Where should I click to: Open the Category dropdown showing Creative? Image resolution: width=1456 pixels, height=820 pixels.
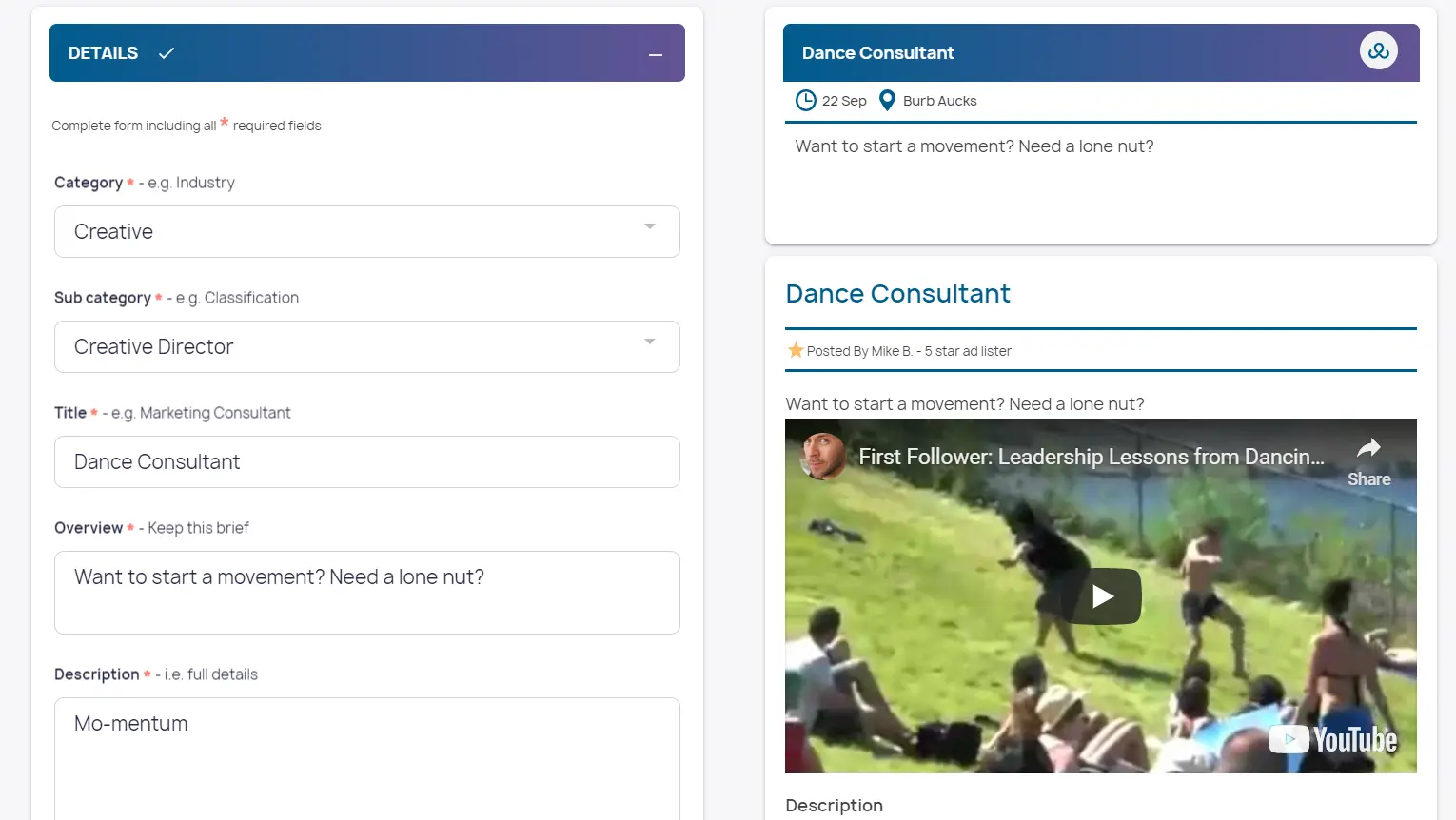coord(366,231)
